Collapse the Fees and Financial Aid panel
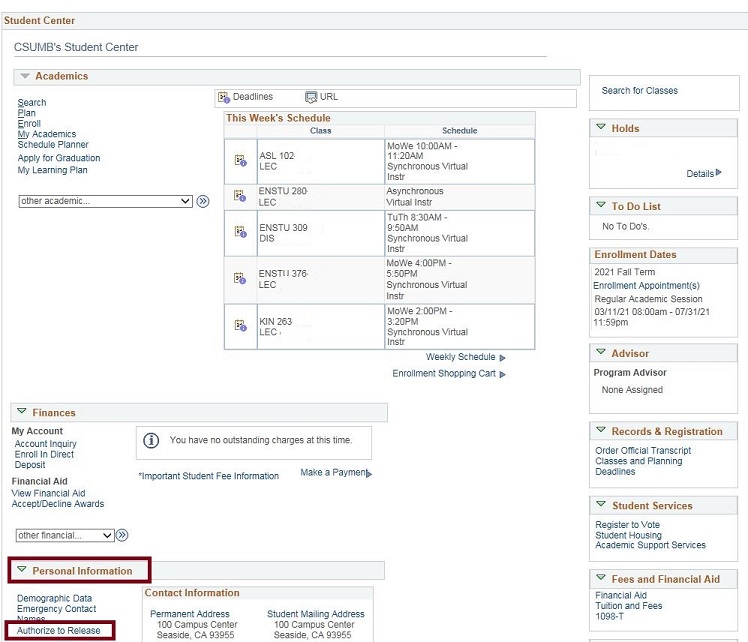Image resolution: width=748 pixels, height=642 pixels. [601, 578]
